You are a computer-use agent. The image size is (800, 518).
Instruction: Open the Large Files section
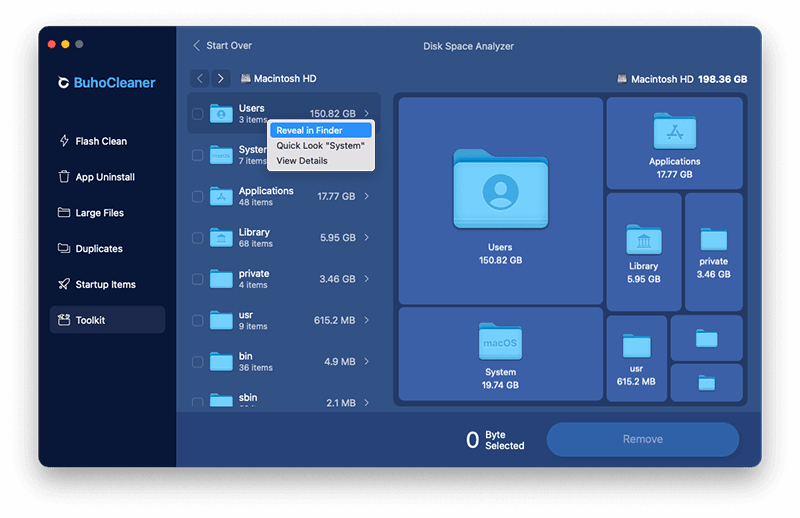[107, 212]
